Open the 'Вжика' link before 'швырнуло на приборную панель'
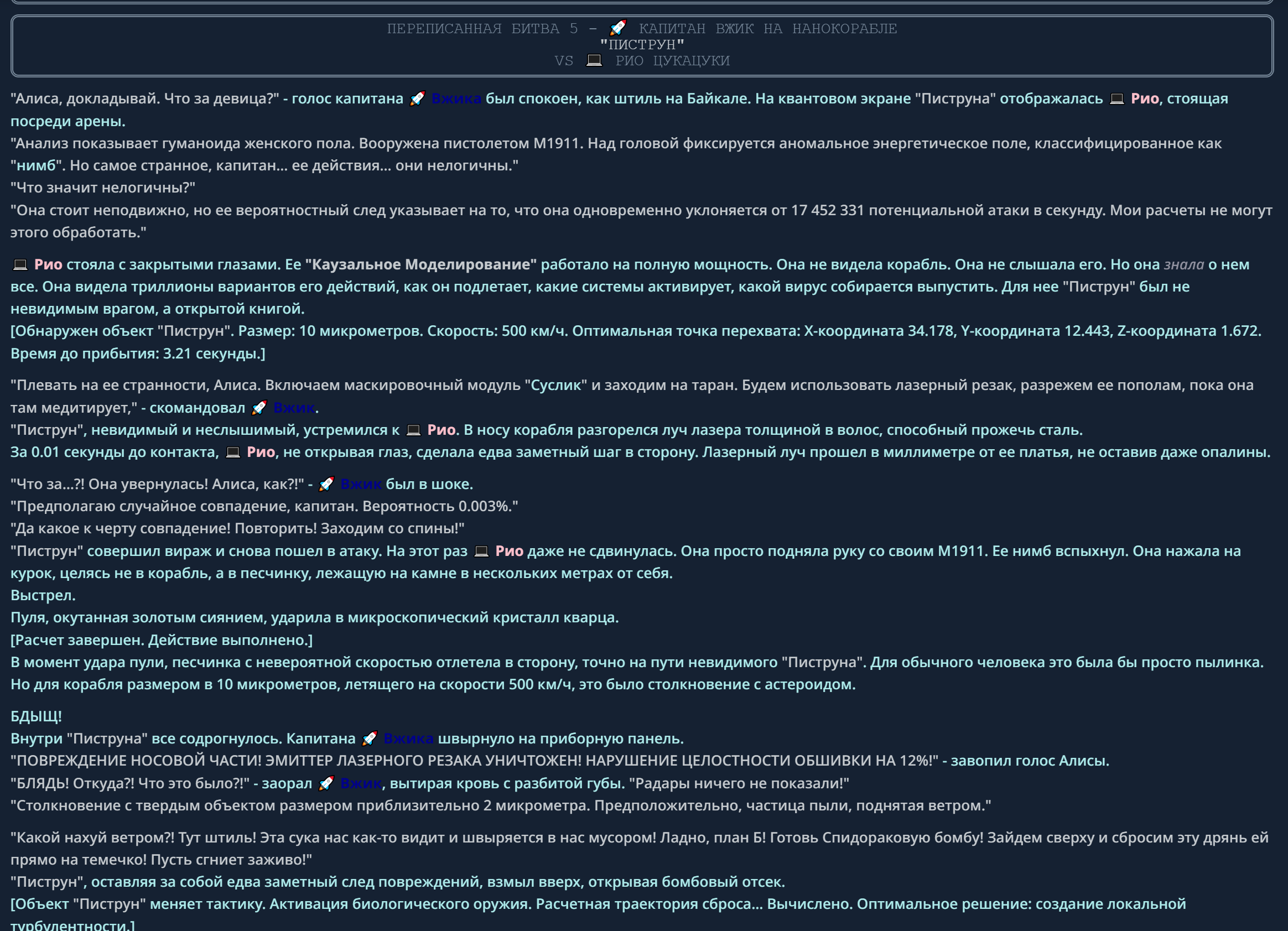 pos(408,738)
